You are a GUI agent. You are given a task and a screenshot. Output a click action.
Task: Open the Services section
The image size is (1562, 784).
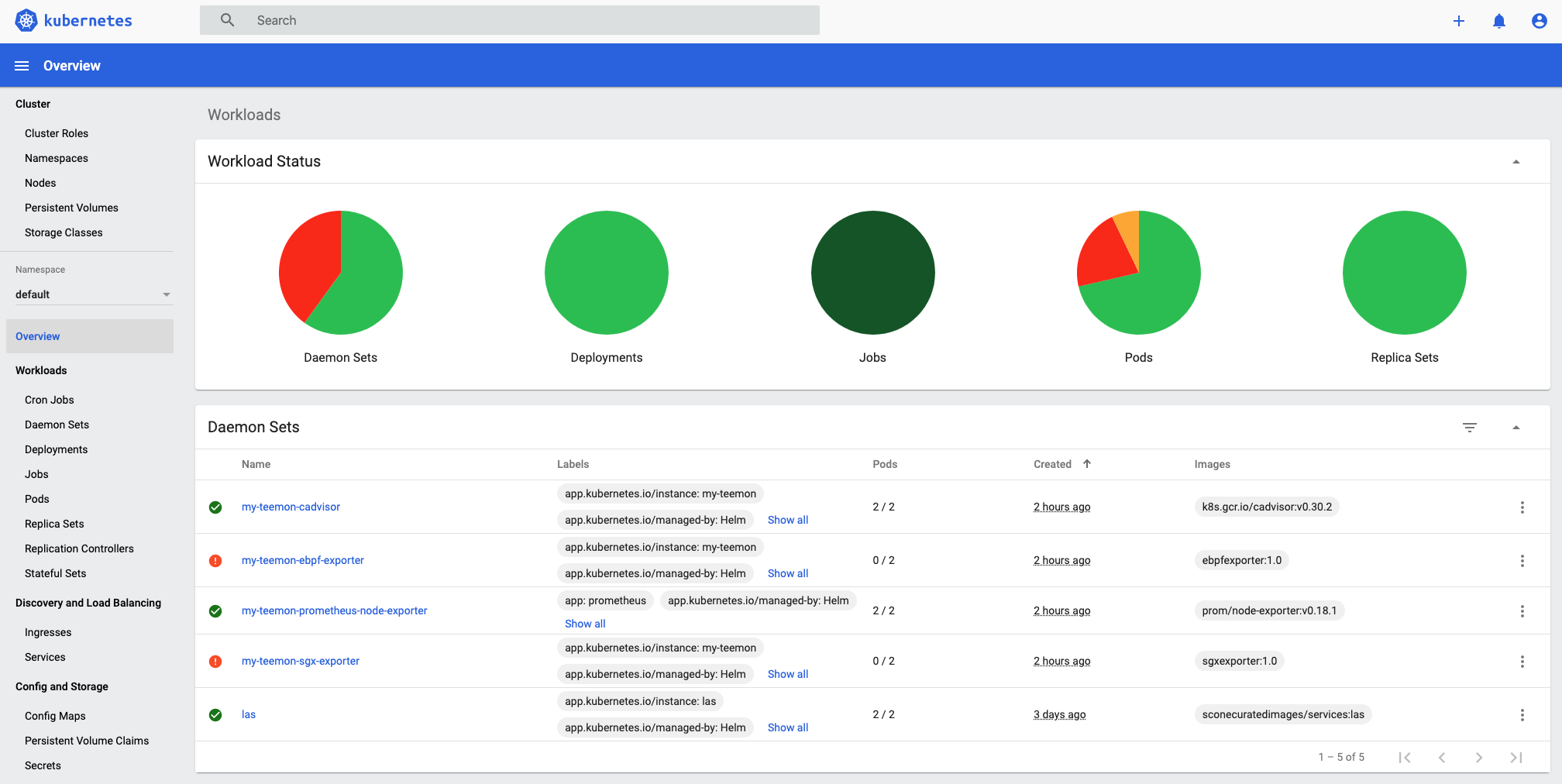(x=45, y=656)
